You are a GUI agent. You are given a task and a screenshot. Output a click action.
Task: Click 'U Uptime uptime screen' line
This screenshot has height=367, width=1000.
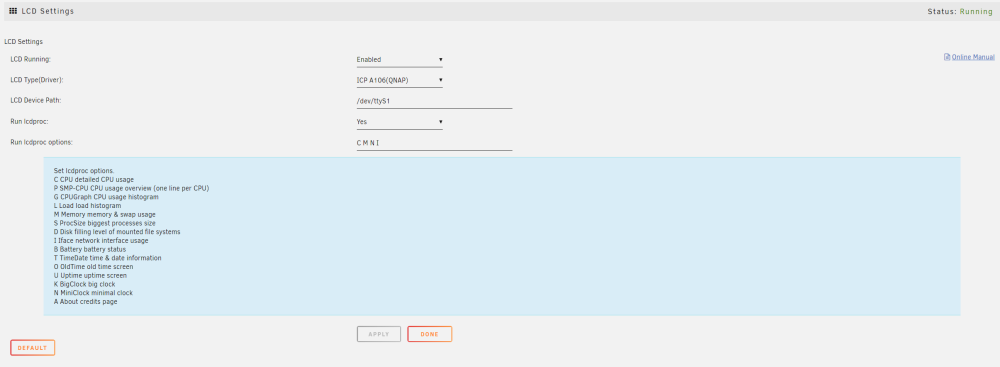90,275
